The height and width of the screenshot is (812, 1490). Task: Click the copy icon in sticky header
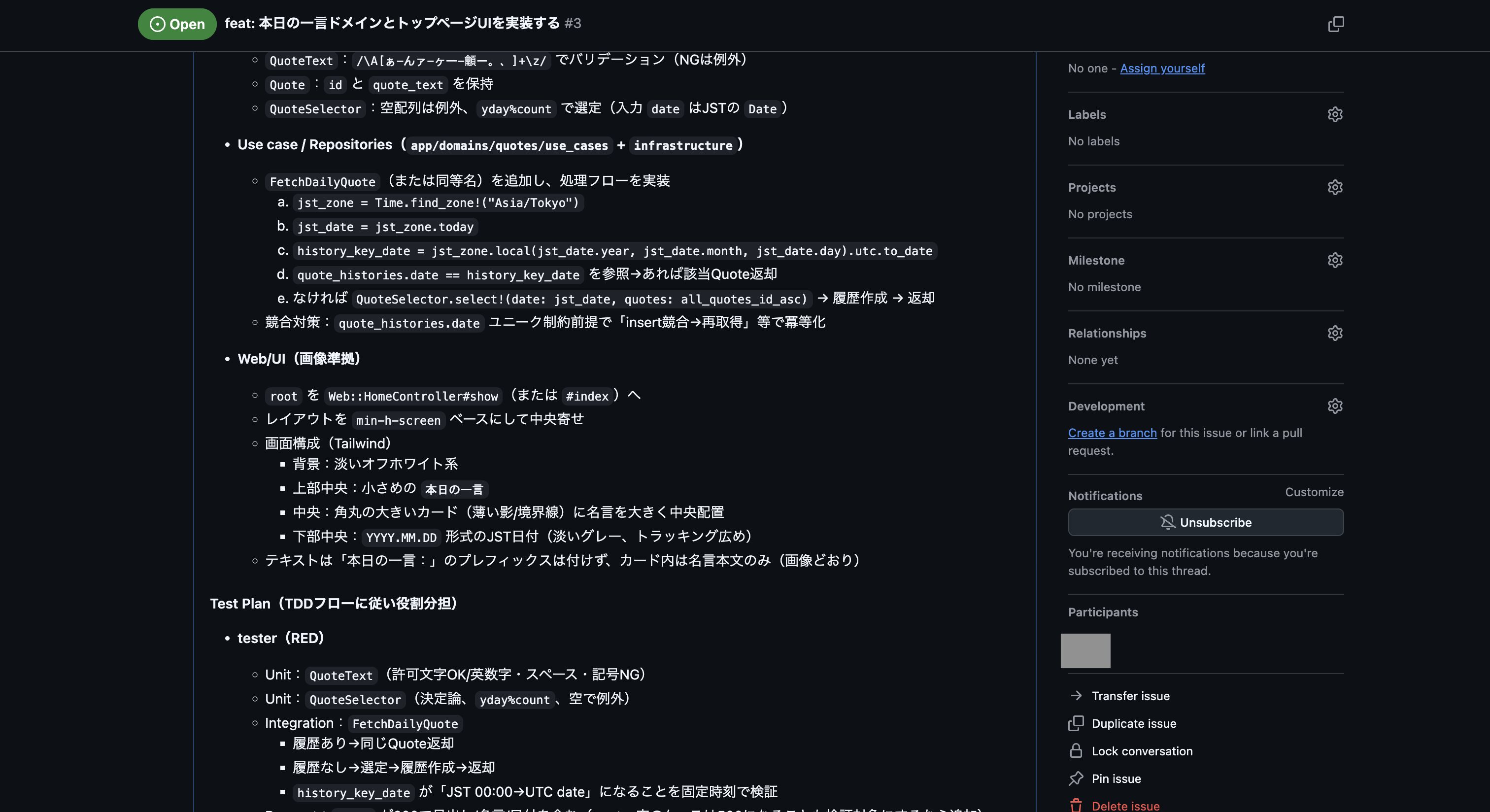coord(1336,24)
